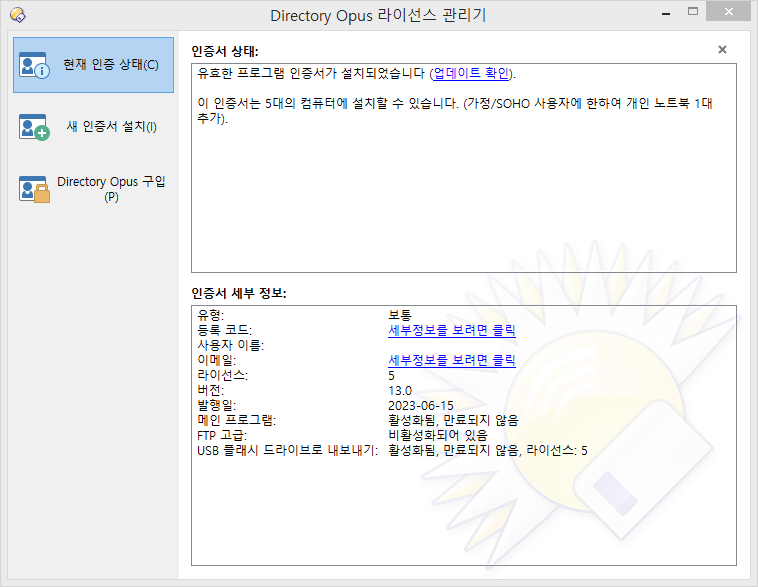Screen dimensions: 758x587
Task: Click the Directory Opus purchase lock icon
Action: pos(34,189)
